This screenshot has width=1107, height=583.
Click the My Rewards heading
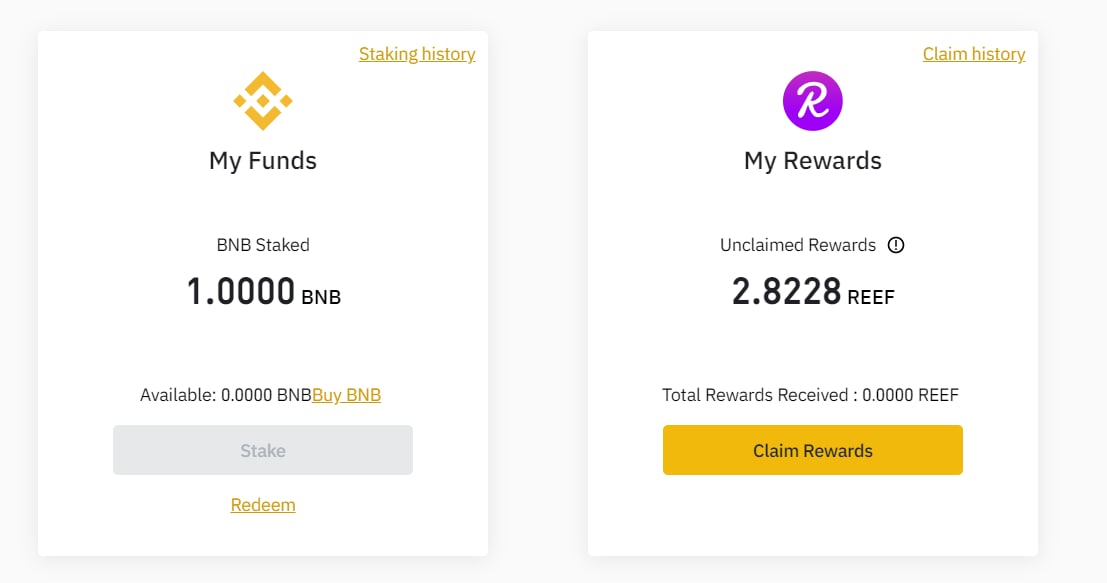pos(813,161)
